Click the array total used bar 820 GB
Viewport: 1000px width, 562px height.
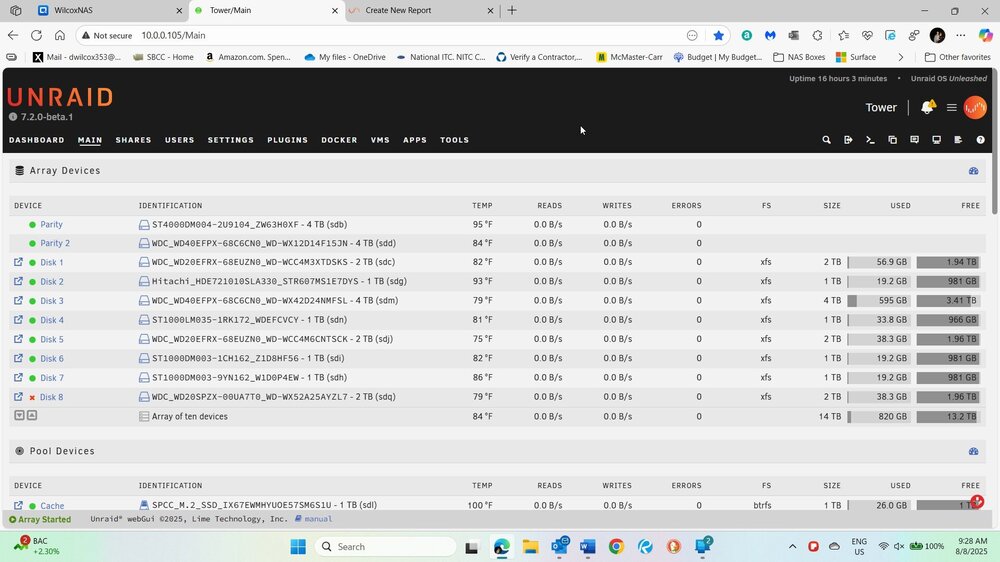(x=878, y=417)
